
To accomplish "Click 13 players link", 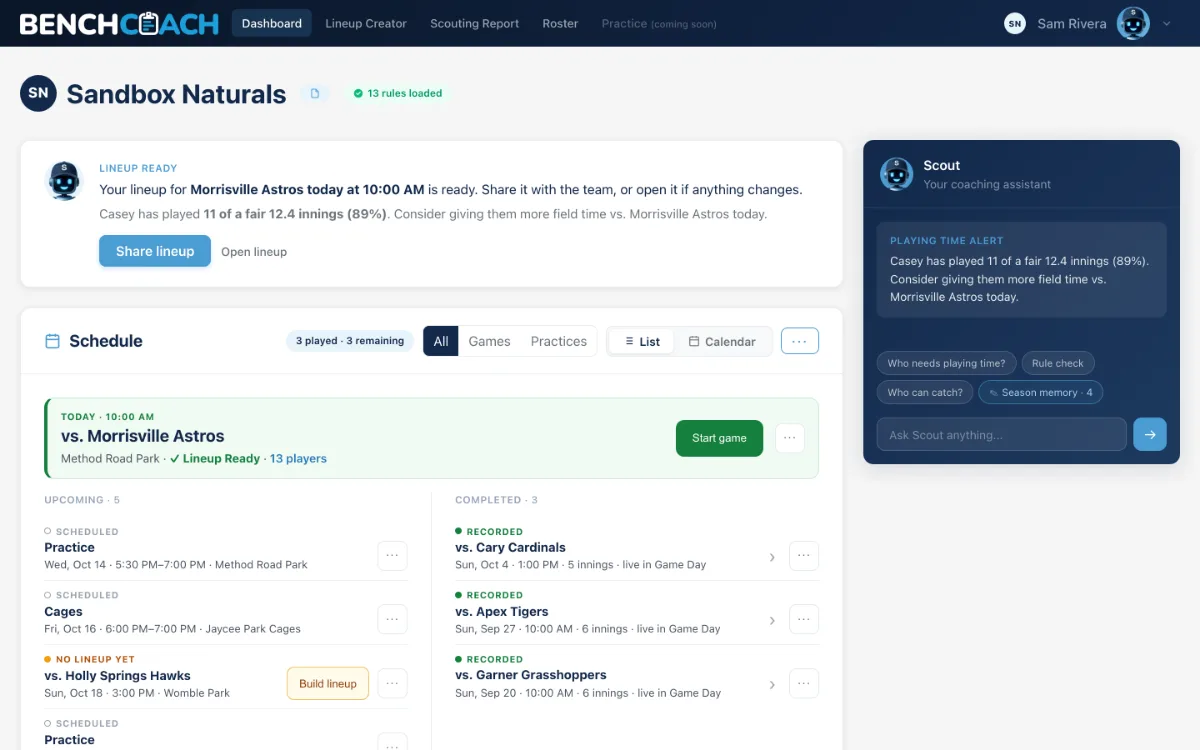I will click(x=298, y=458).
